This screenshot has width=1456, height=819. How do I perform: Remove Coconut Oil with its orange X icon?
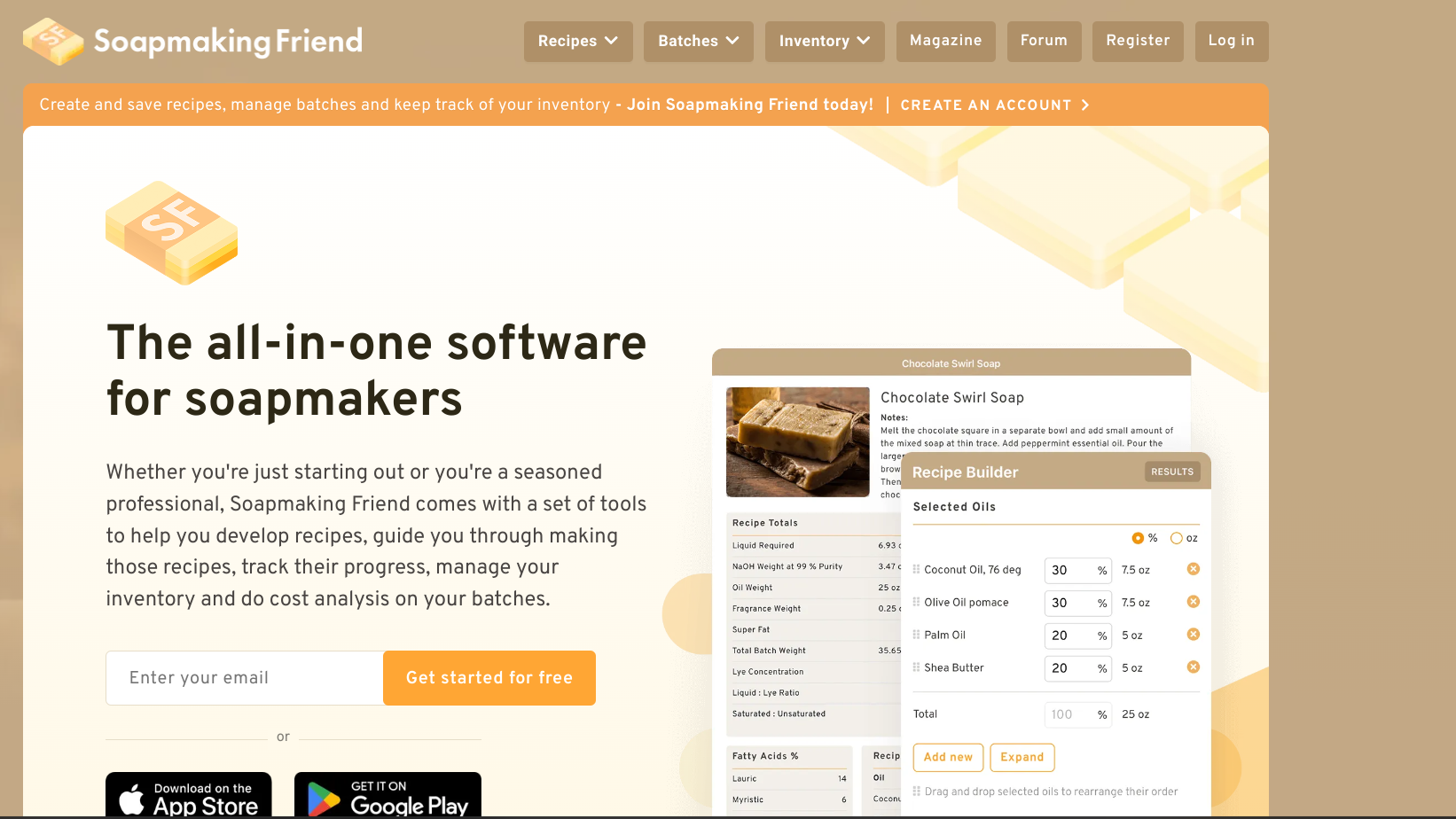point(1194,569)
